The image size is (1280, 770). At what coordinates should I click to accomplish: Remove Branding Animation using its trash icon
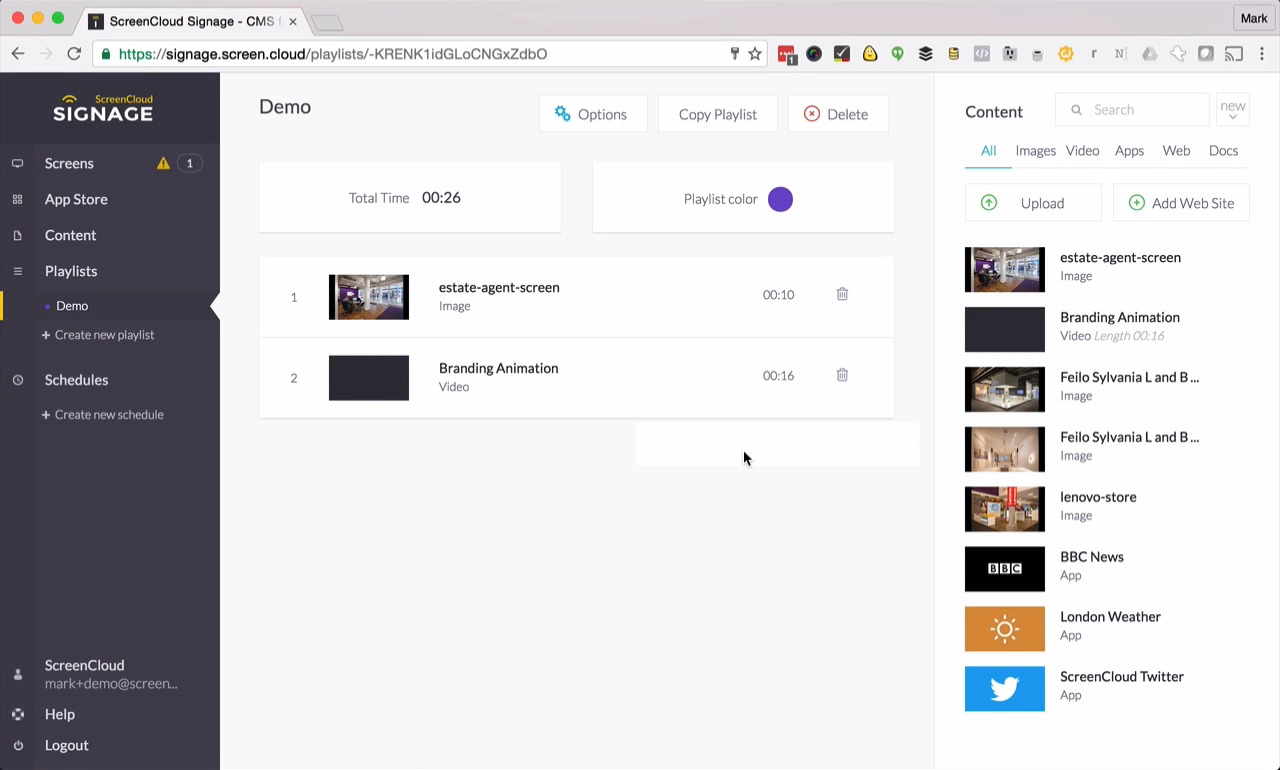click(x=842, y=375)
